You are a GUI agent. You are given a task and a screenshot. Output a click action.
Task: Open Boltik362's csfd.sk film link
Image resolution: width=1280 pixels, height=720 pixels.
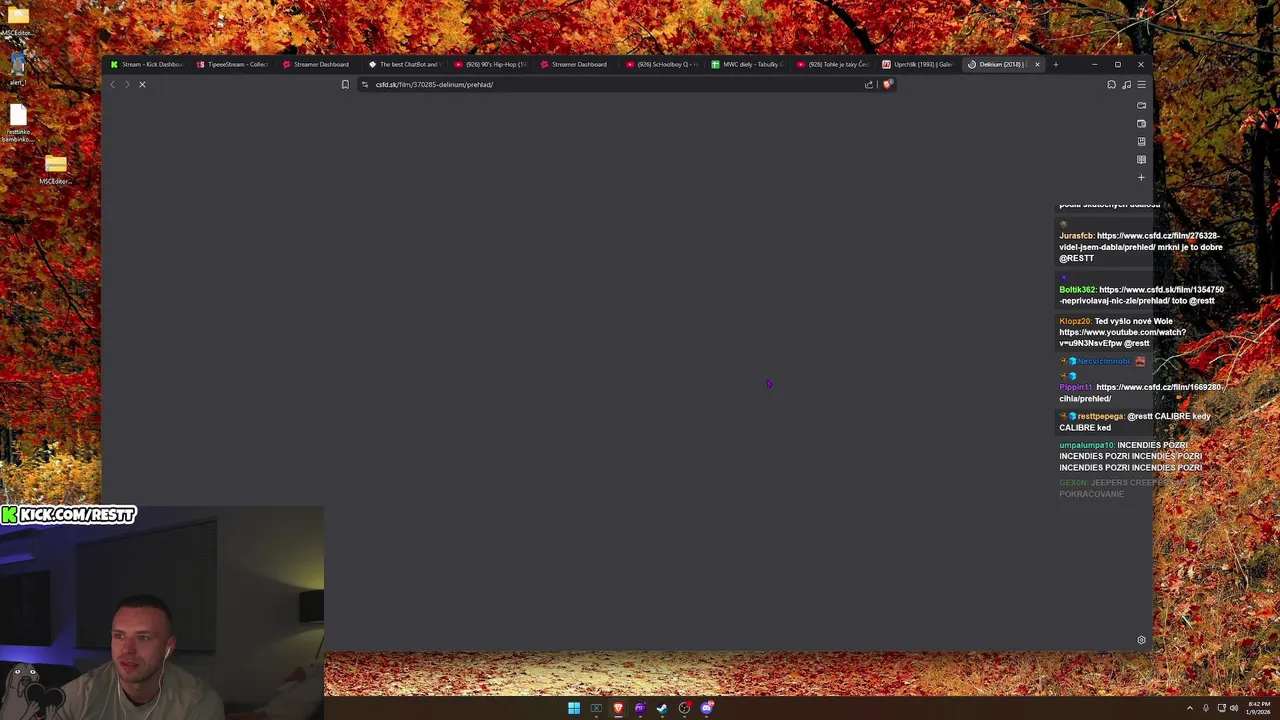click(x=1142, y=295)
